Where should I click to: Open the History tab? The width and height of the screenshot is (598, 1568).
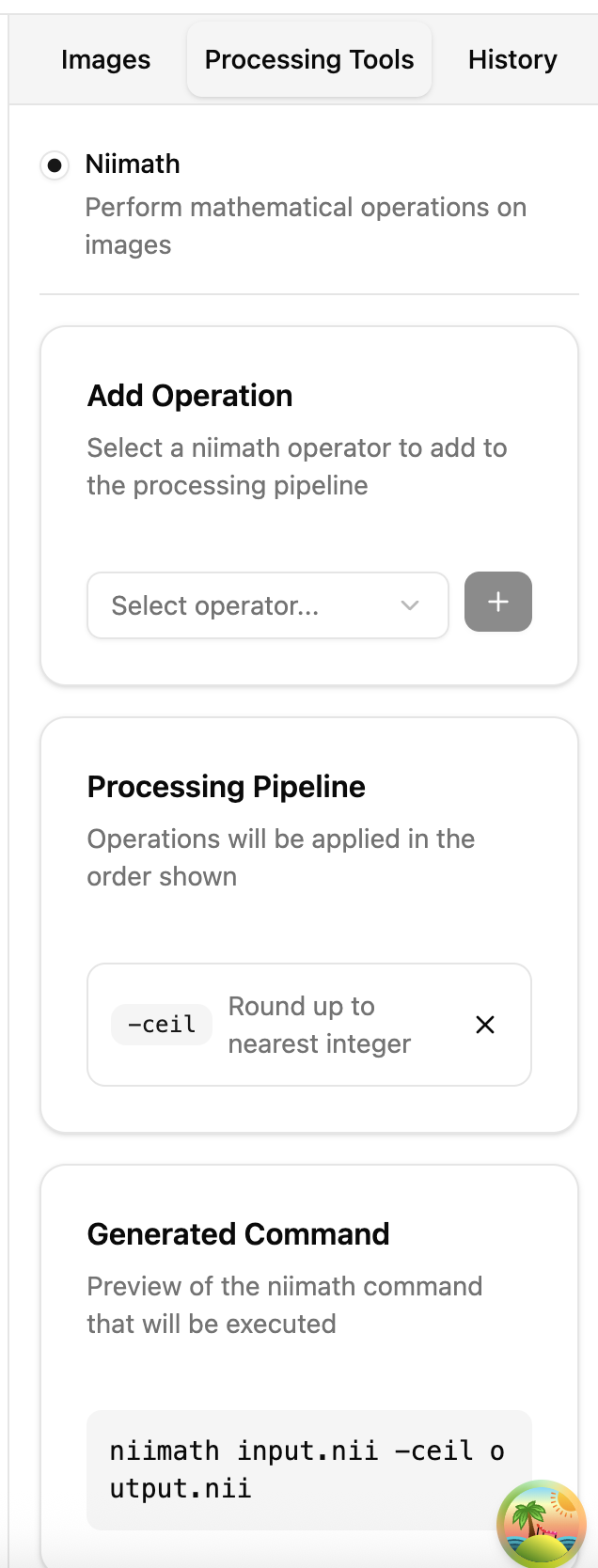point(512,60)
